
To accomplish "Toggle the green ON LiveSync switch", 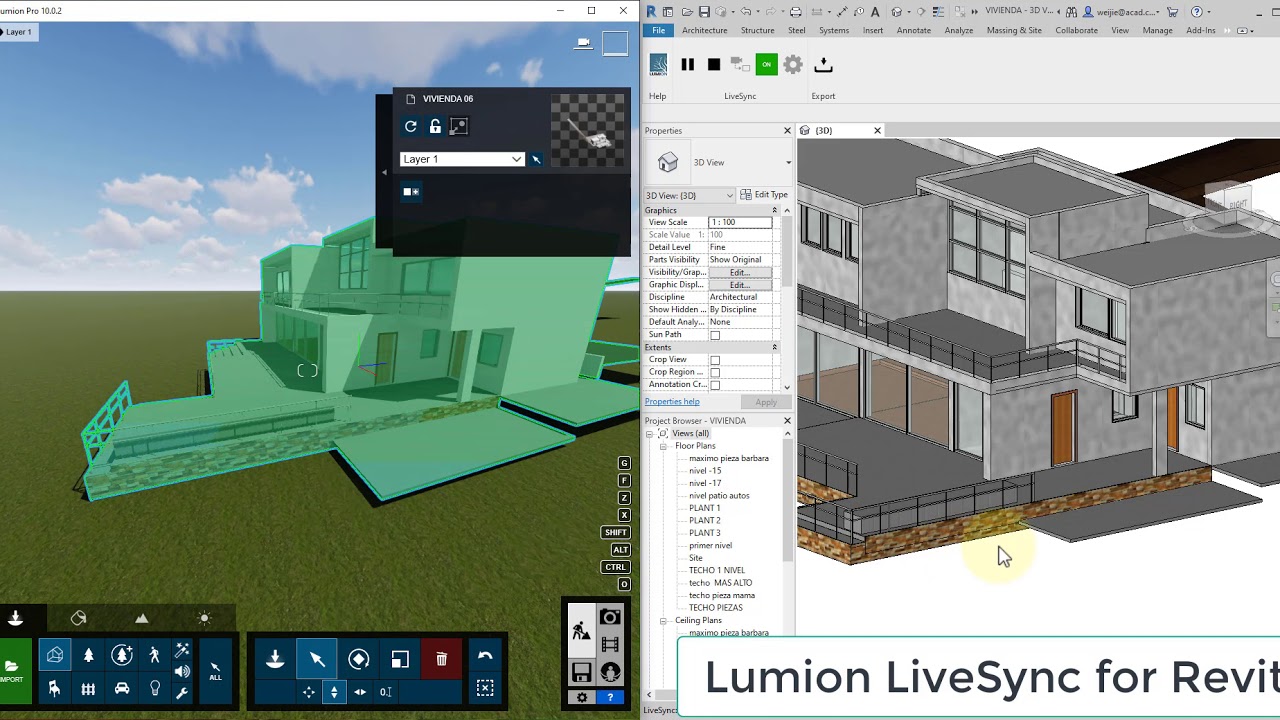I will point(766,65).
